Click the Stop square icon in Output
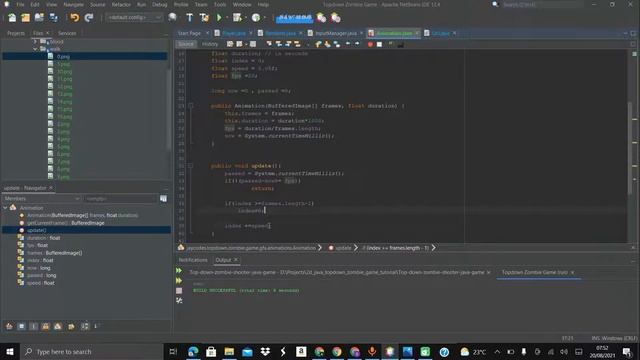 point(179,291)
